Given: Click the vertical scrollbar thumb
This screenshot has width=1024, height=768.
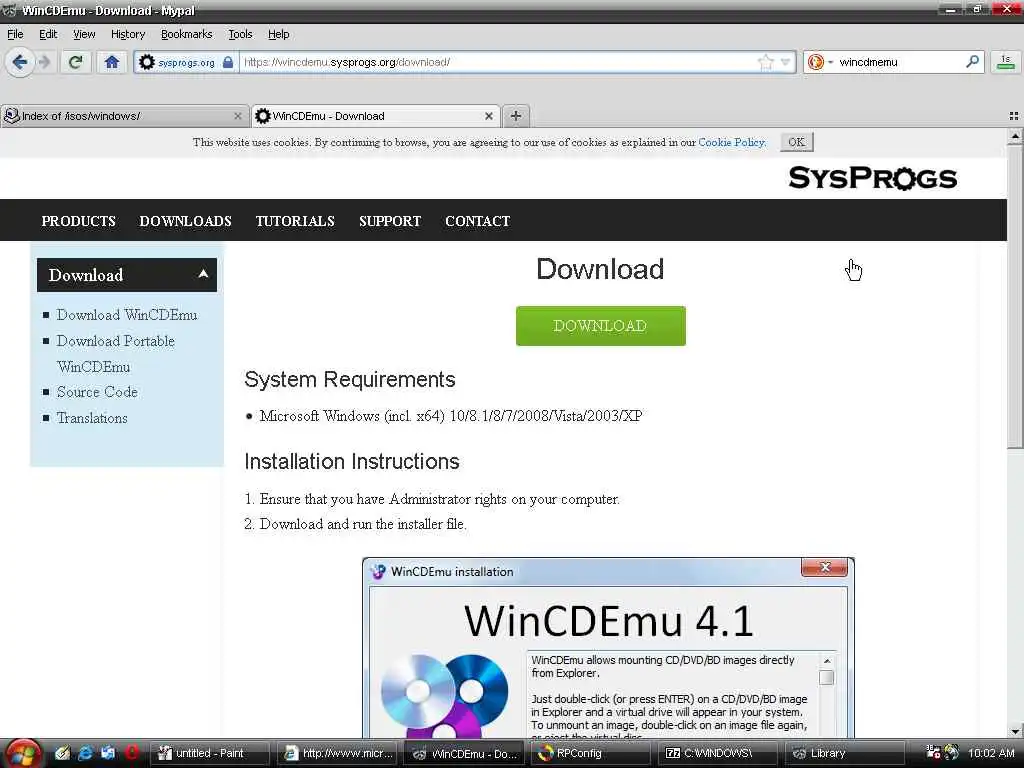Looking at the screenshot, I should point(1015,297).
